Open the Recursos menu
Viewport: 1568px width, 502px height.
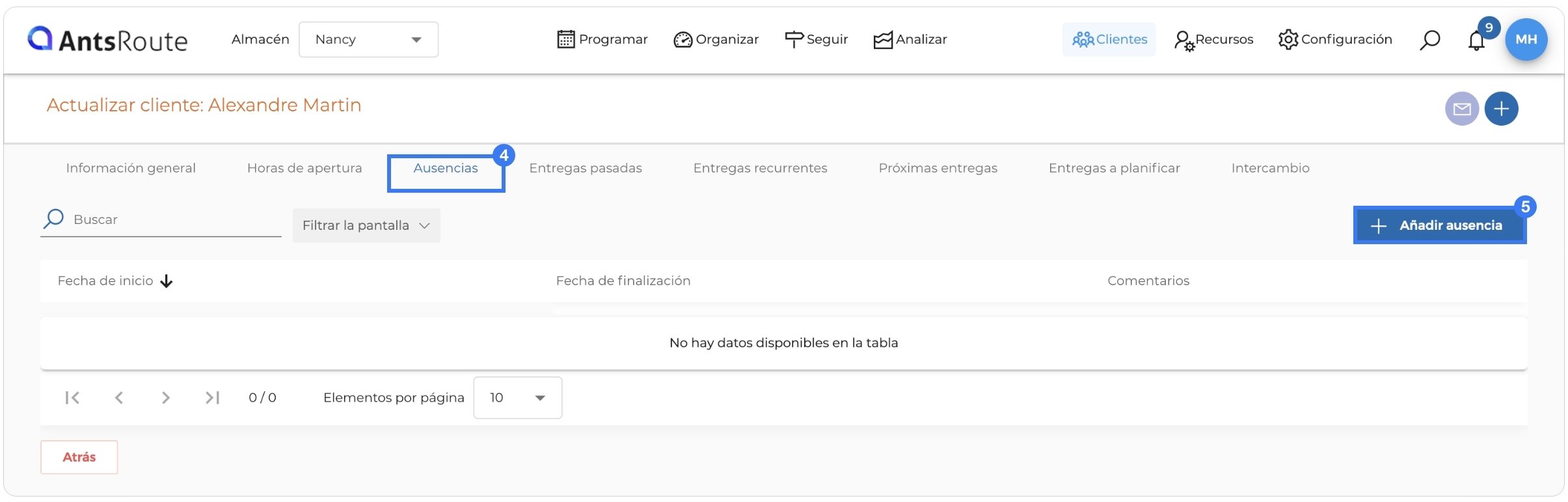pos(1214,40)
